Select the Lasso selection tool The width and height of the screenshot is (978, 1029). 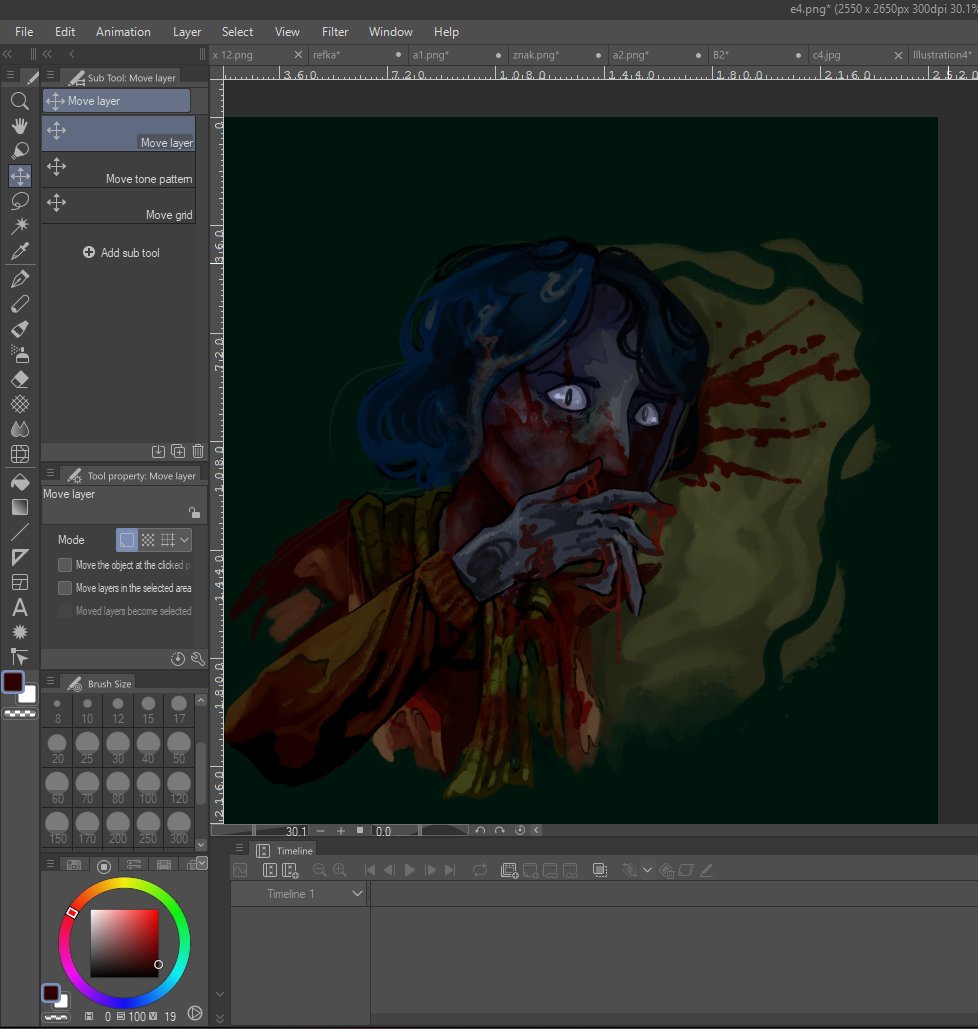[20, 201]
